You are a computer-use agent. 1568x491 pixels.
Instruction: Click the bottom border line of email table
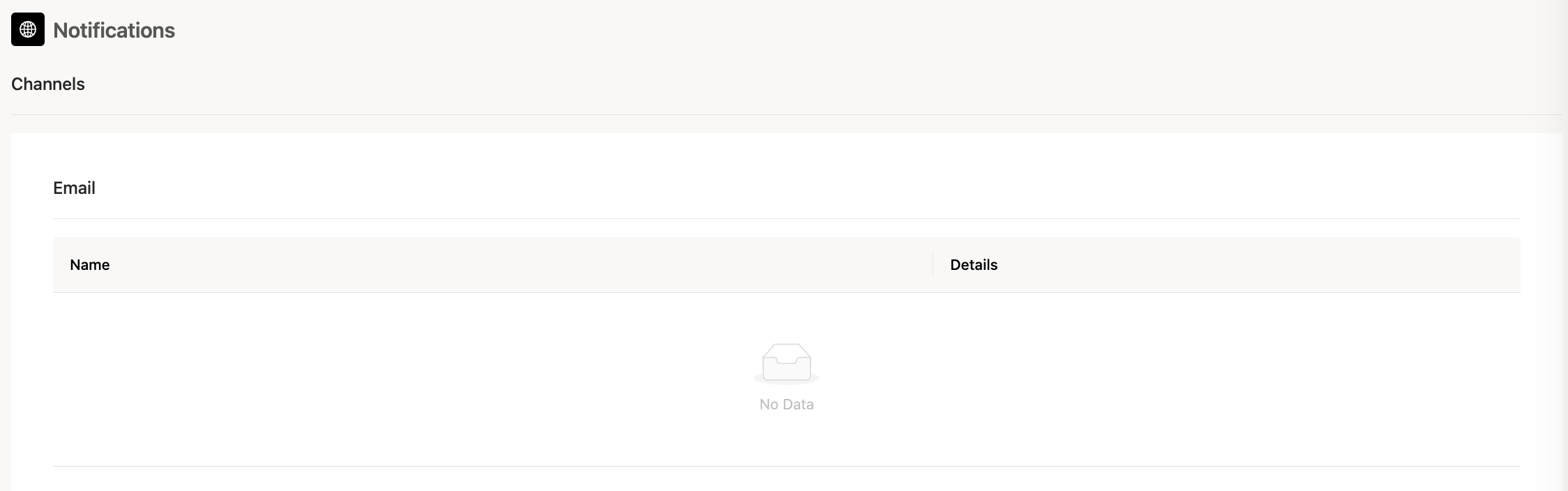(787, 466)
